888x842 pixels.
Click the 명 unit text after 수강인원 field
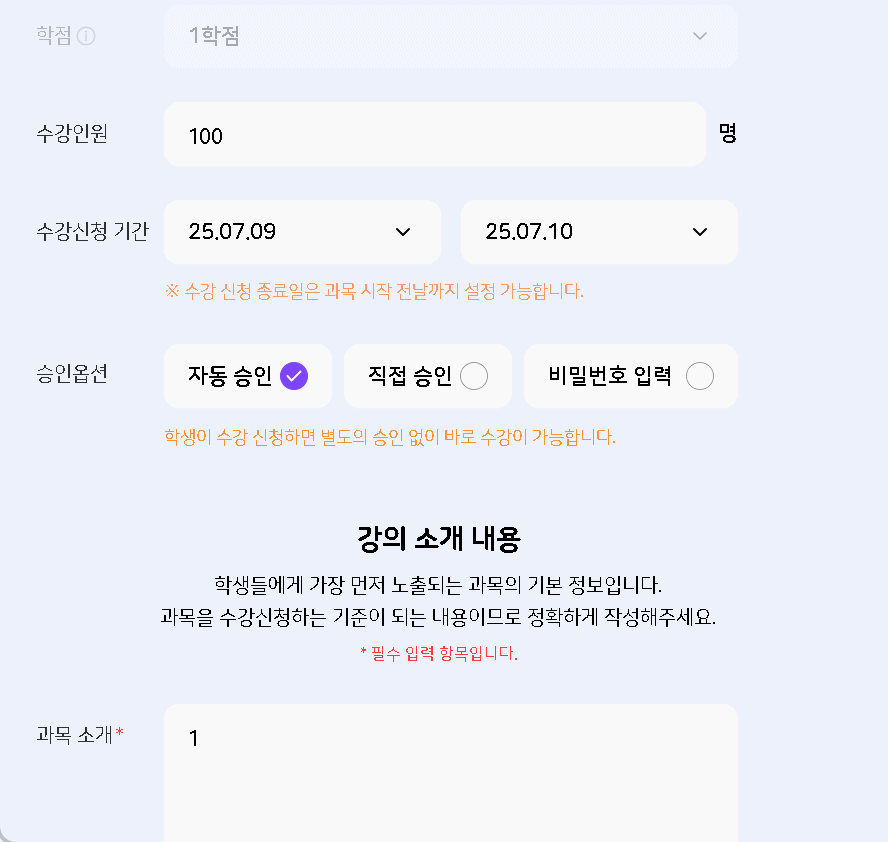point(727,134)
